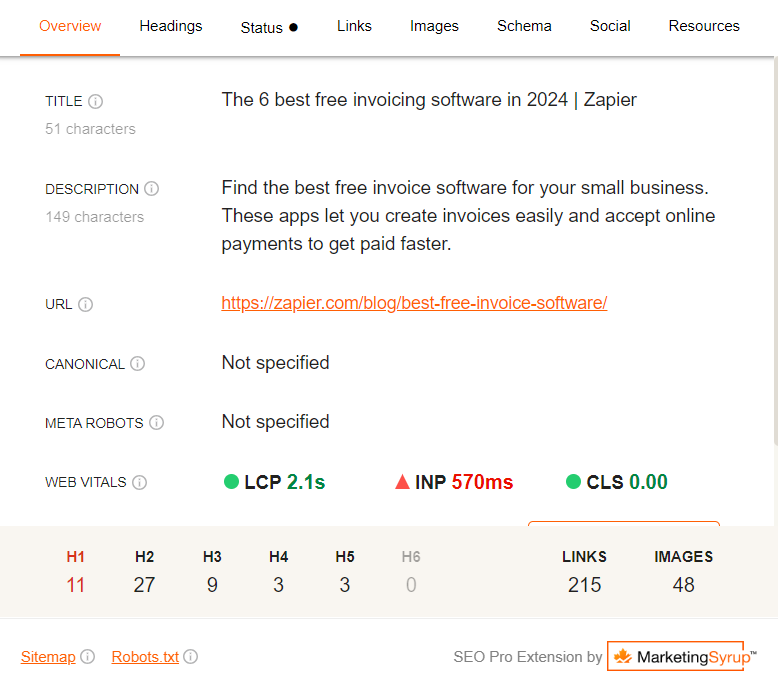Screen dimensions: 778x691
Task: Click the META ROBOTS info icon
Action: 157,423
